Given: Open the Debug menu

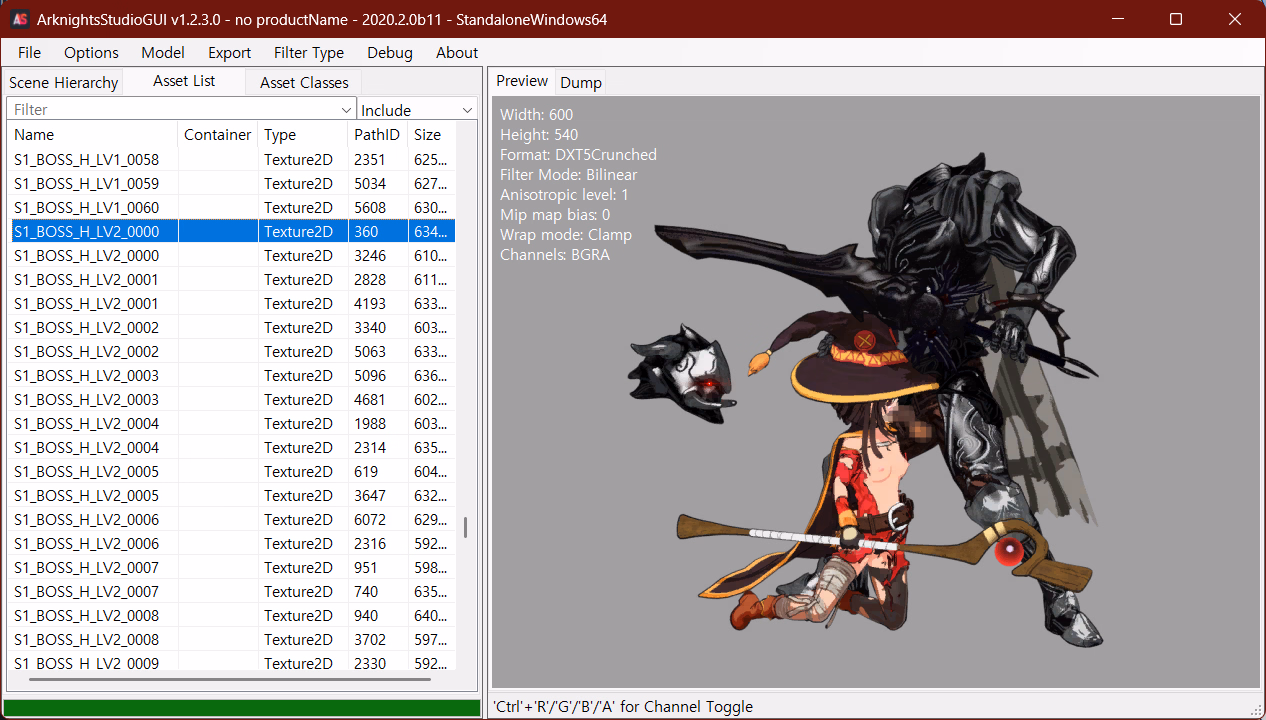Looking at the screenshot, I should coord(390,53).
